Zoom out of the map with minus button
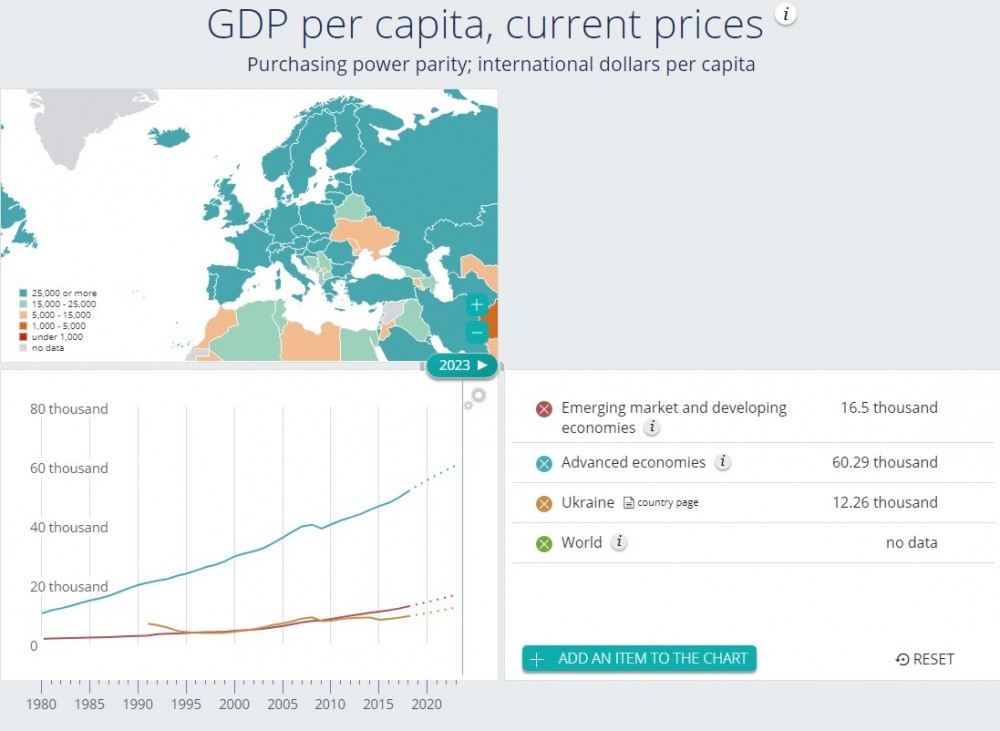Image resolution: width=1000 pixels, height=731 pixels. click(x=477, y=332)
